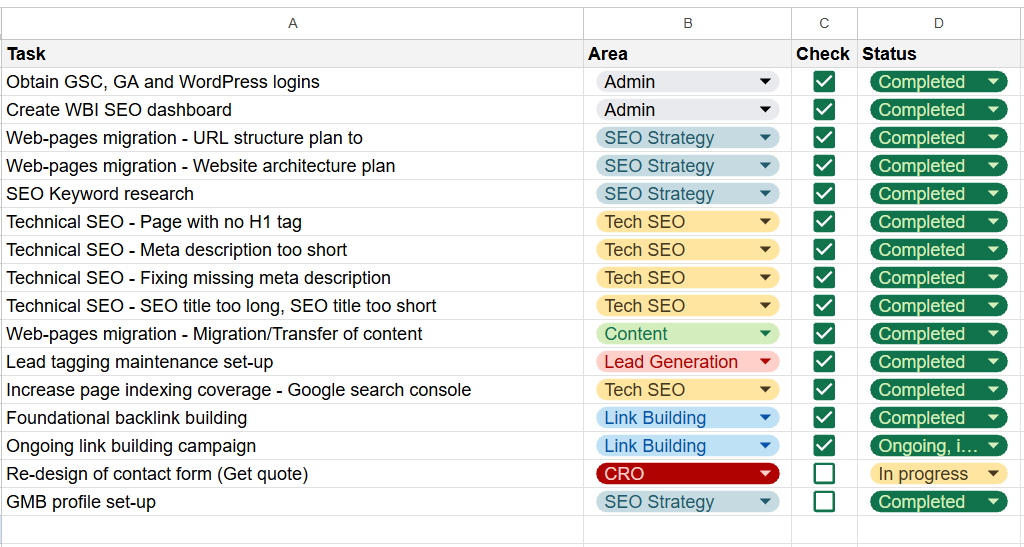1024x547 pixels.
Task: Open the In progress status dropdown
Action: [993, 474]
